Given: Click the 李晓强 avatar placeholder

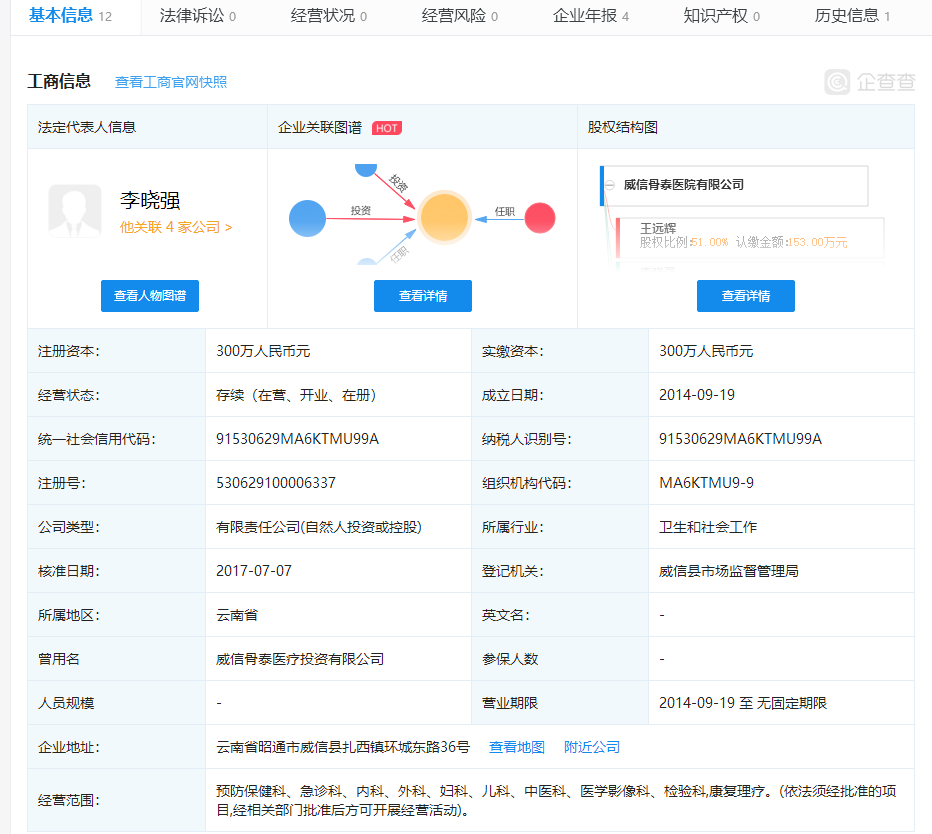Looking at the screenshot, I should tap(75, 211).
